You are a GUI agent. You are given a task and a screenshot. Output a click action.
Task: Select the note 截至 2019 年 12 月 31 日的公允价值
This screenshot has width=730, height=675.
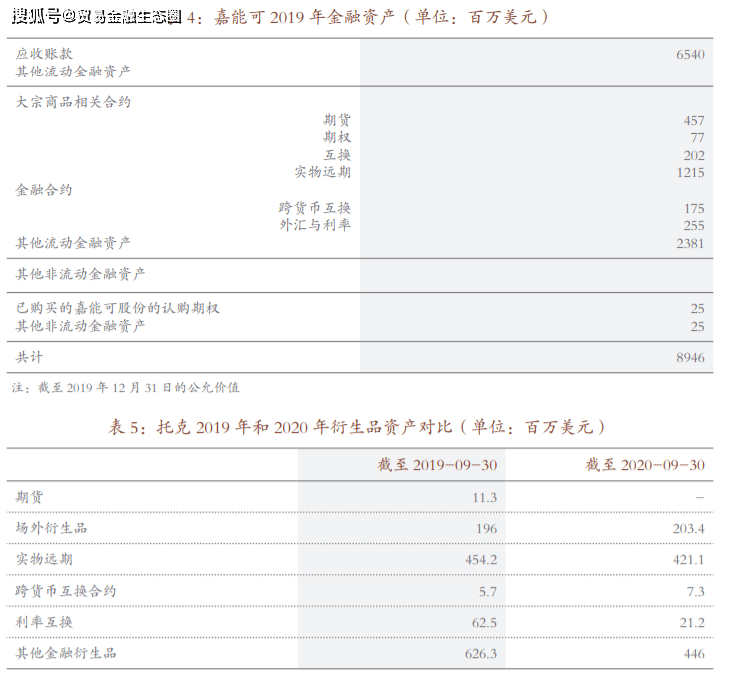[138, 387]
